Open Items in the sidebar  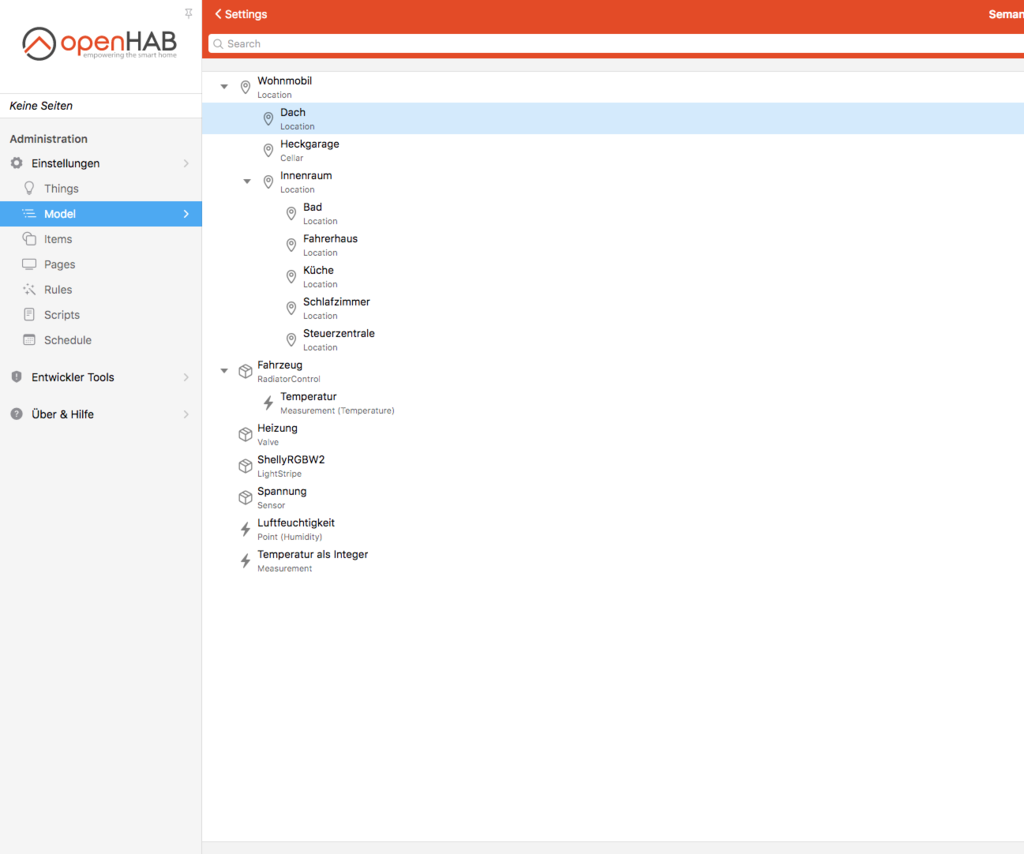[x=101, y=239]
